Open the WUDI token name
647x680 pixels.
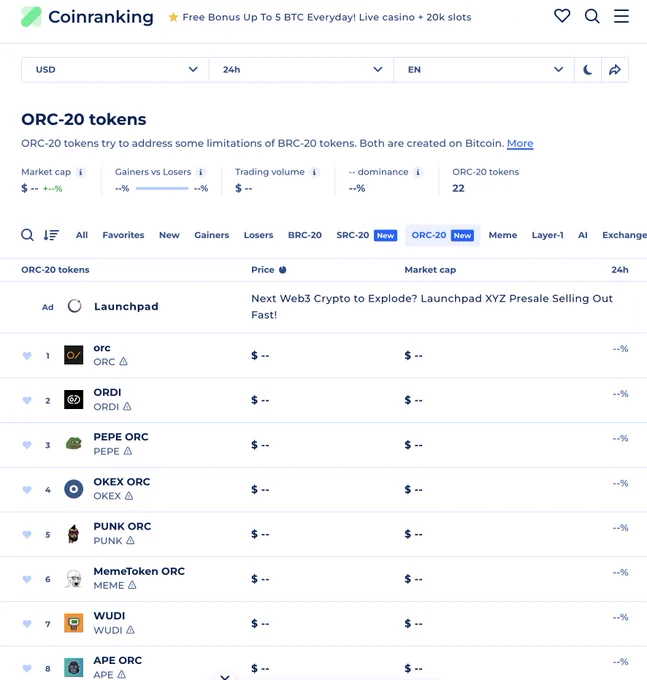(109, 616)
